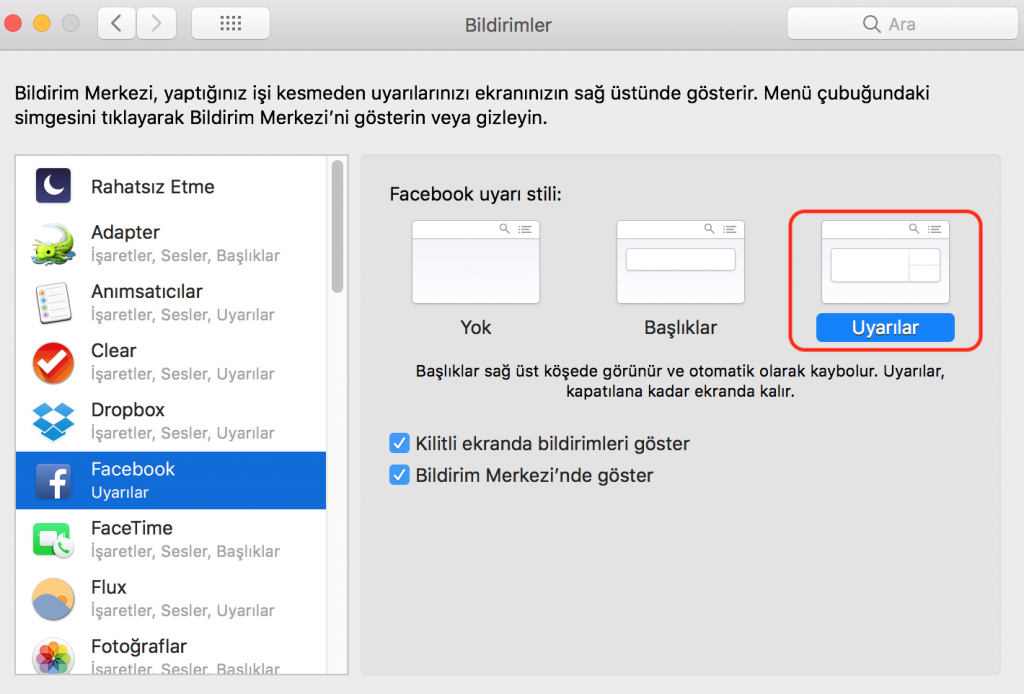The height and width of the screenshot is (694, 1024).
Task: Select the Başlıklar alert style
Action: coord(680,262)
